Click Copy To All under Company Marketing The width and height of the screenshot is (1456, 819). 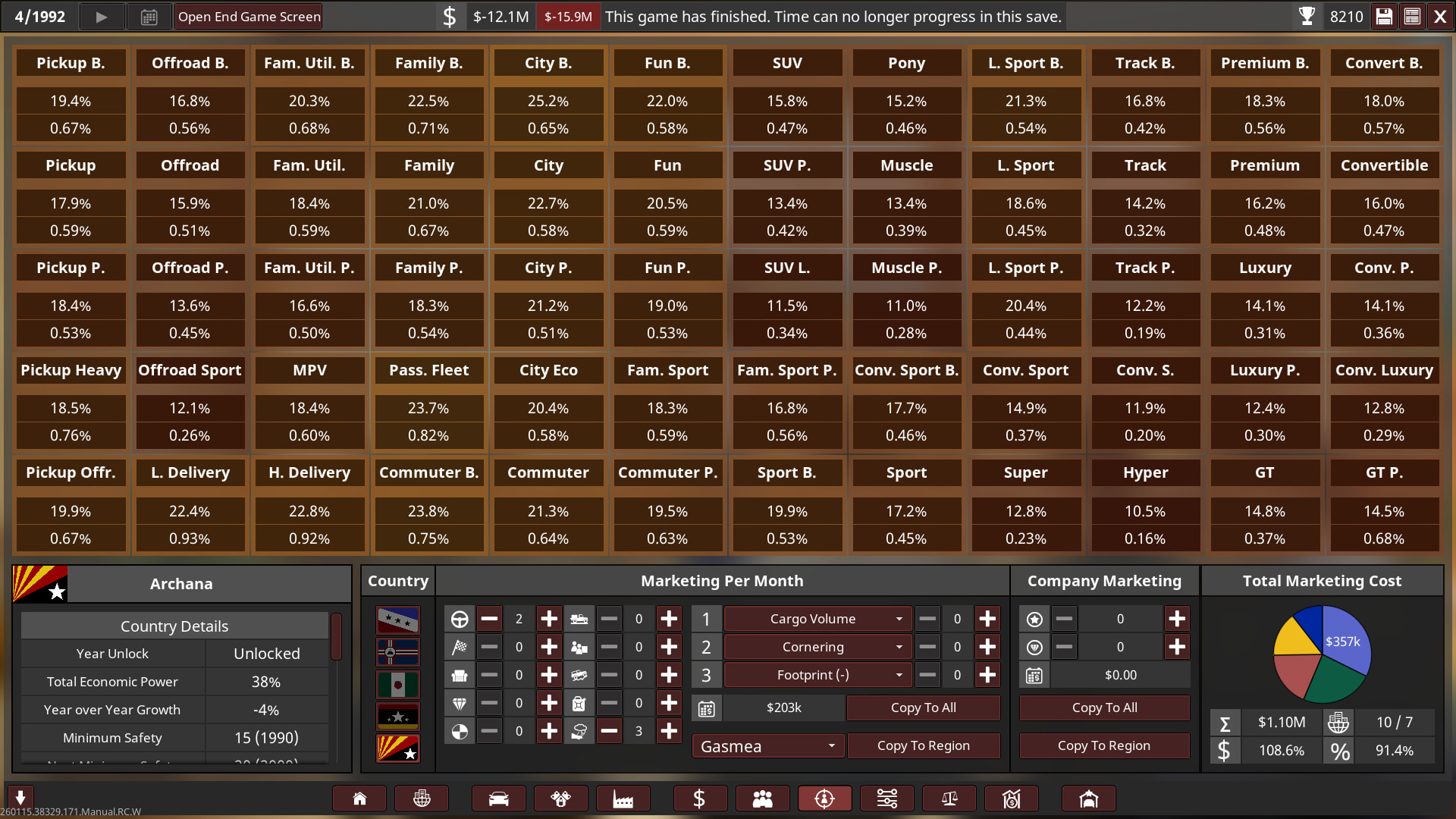click(x=1103, y=708)
